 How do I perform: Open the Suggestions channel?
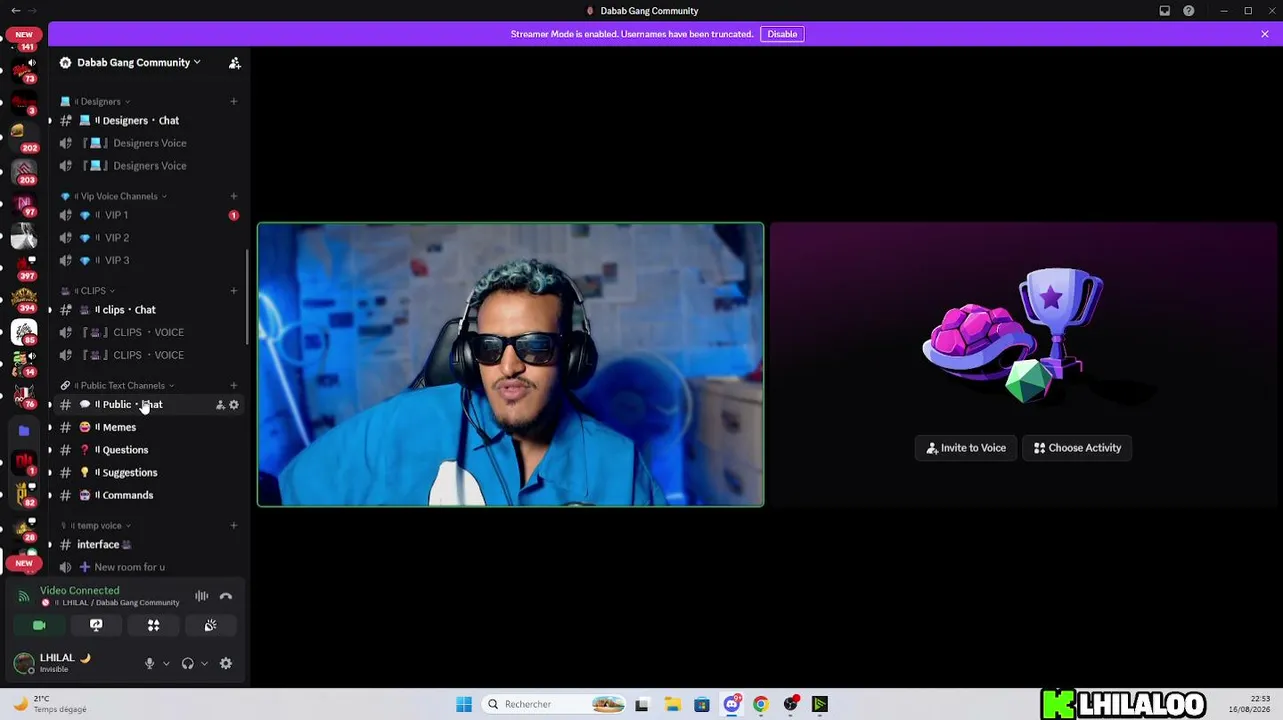[149, 472]
